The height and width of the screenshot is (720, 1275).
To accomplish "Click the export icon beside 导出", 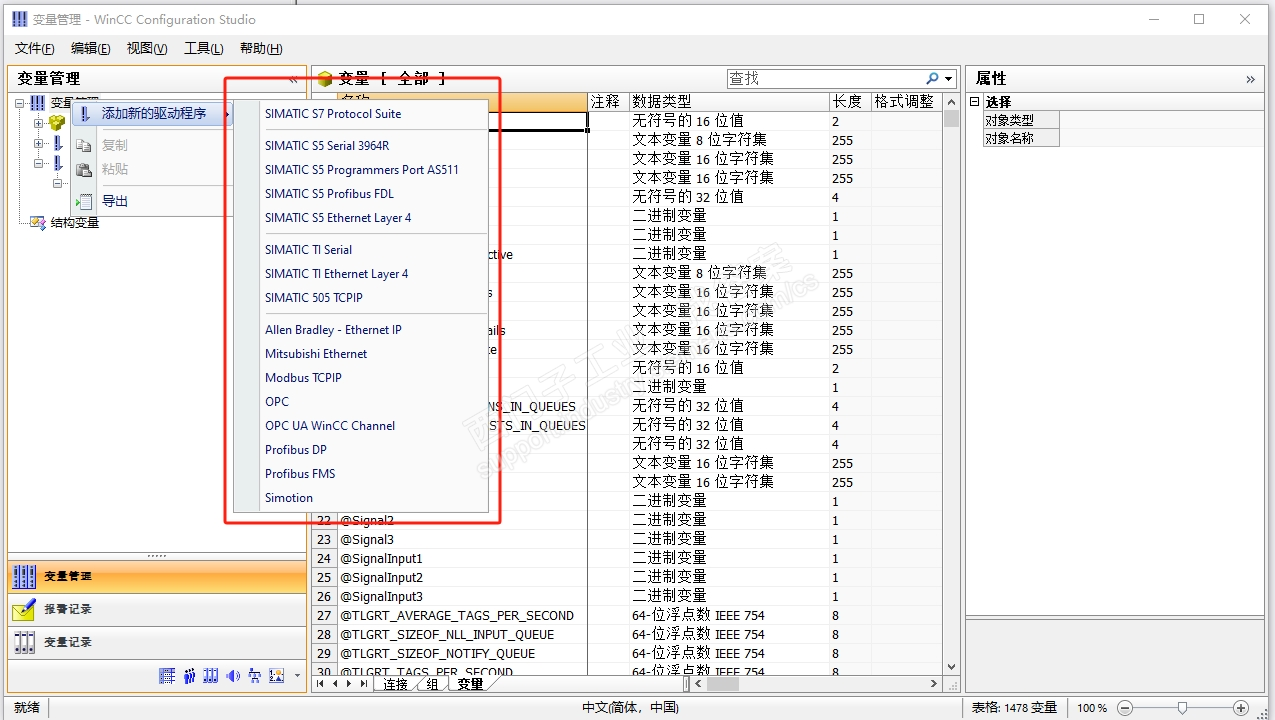I will click(x=85, y=201).
